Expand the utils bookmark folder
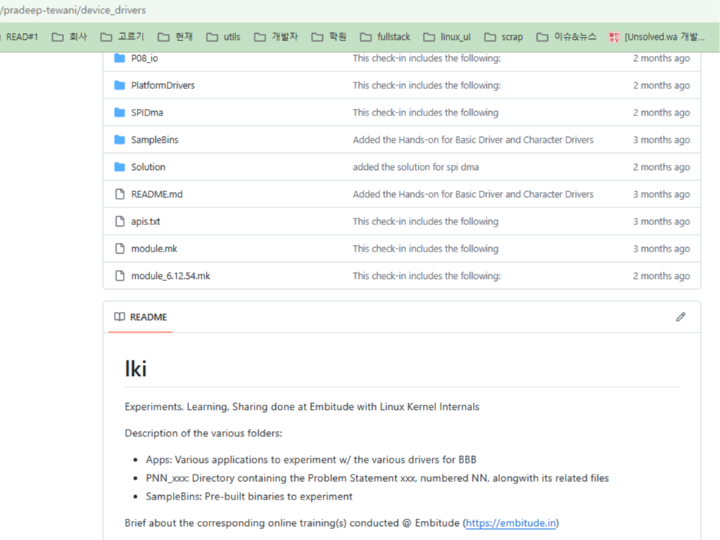 point(223,37)
